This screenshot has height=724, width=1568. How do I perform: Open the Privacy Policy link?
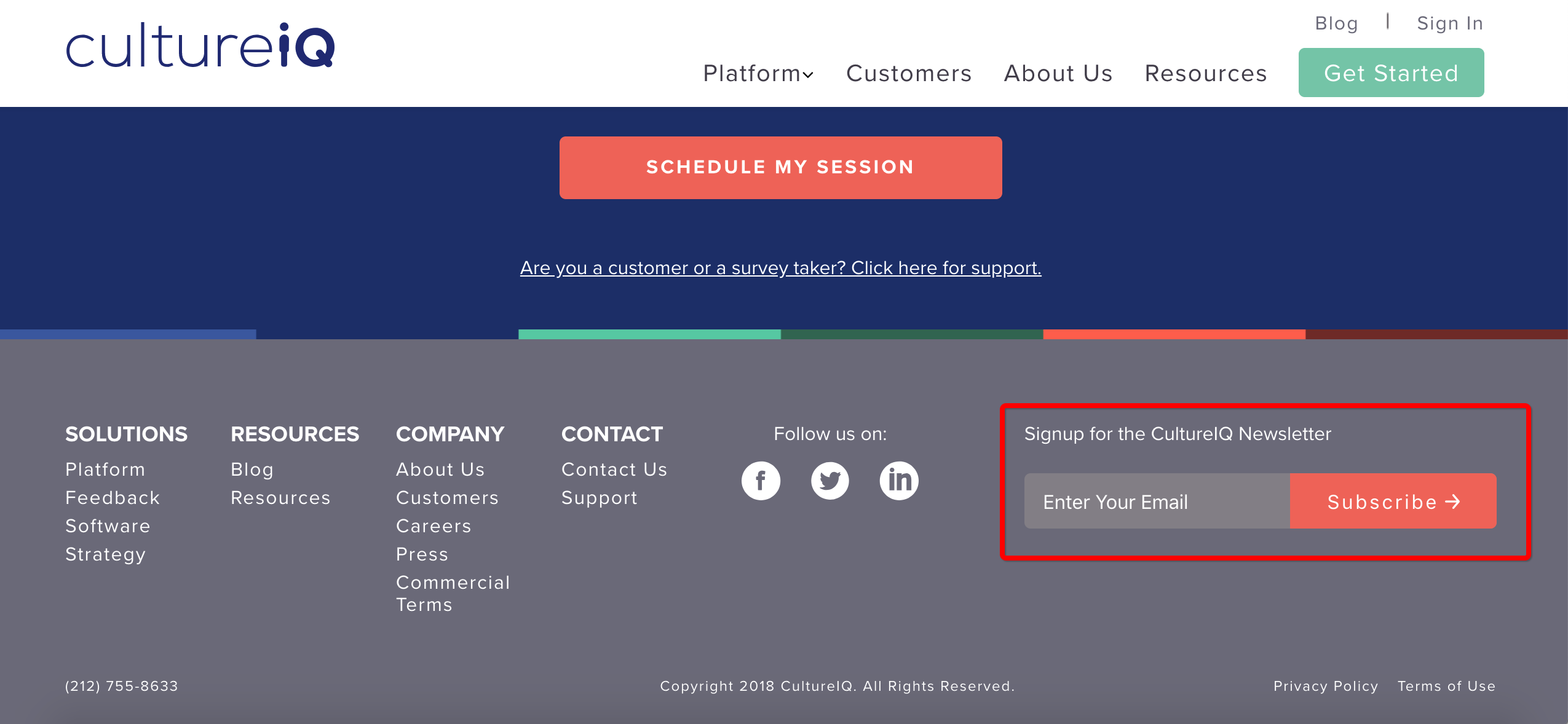click(x=1326, y=686)
